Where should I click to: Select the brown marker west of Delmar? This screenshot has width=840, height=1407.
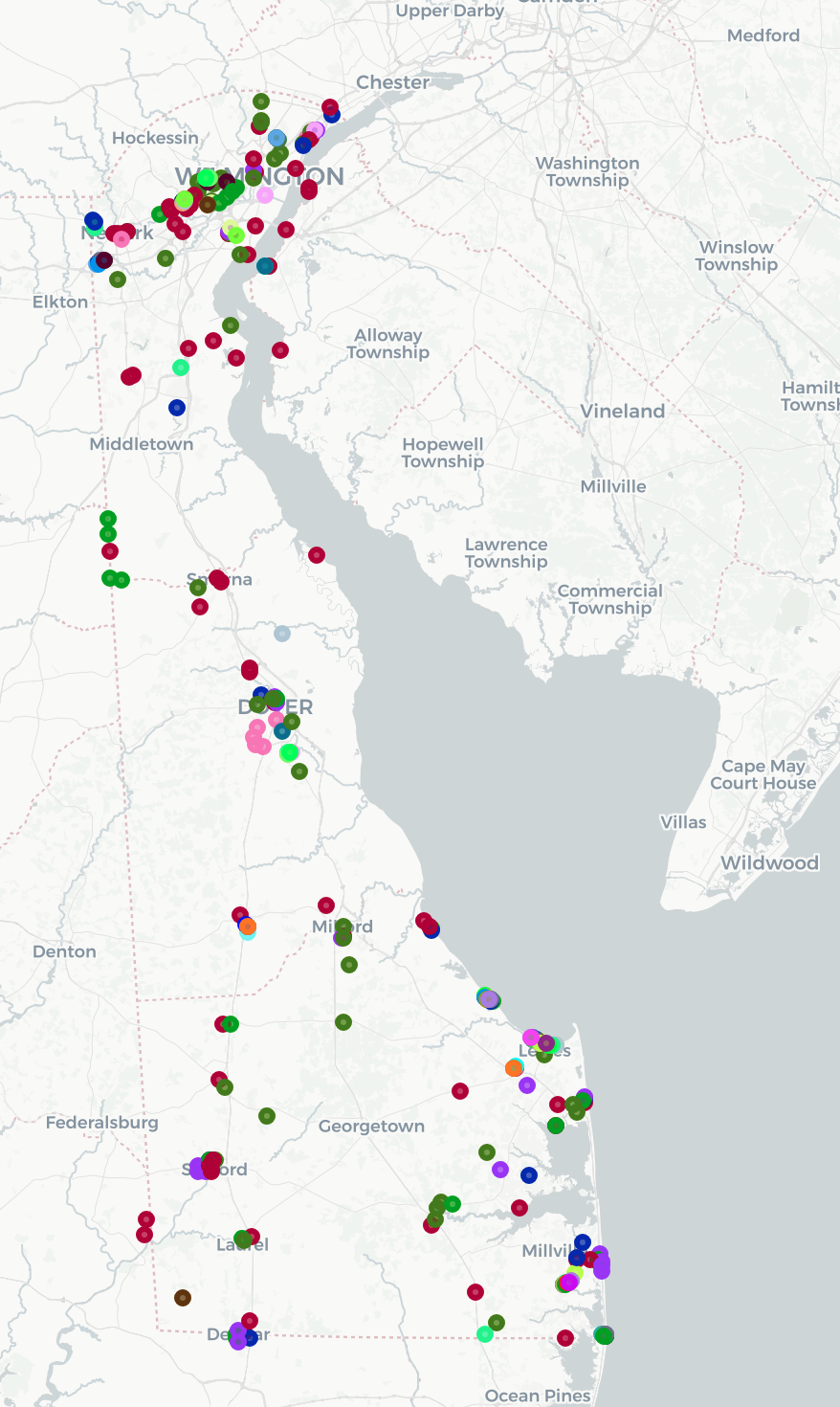(183, 1298)
